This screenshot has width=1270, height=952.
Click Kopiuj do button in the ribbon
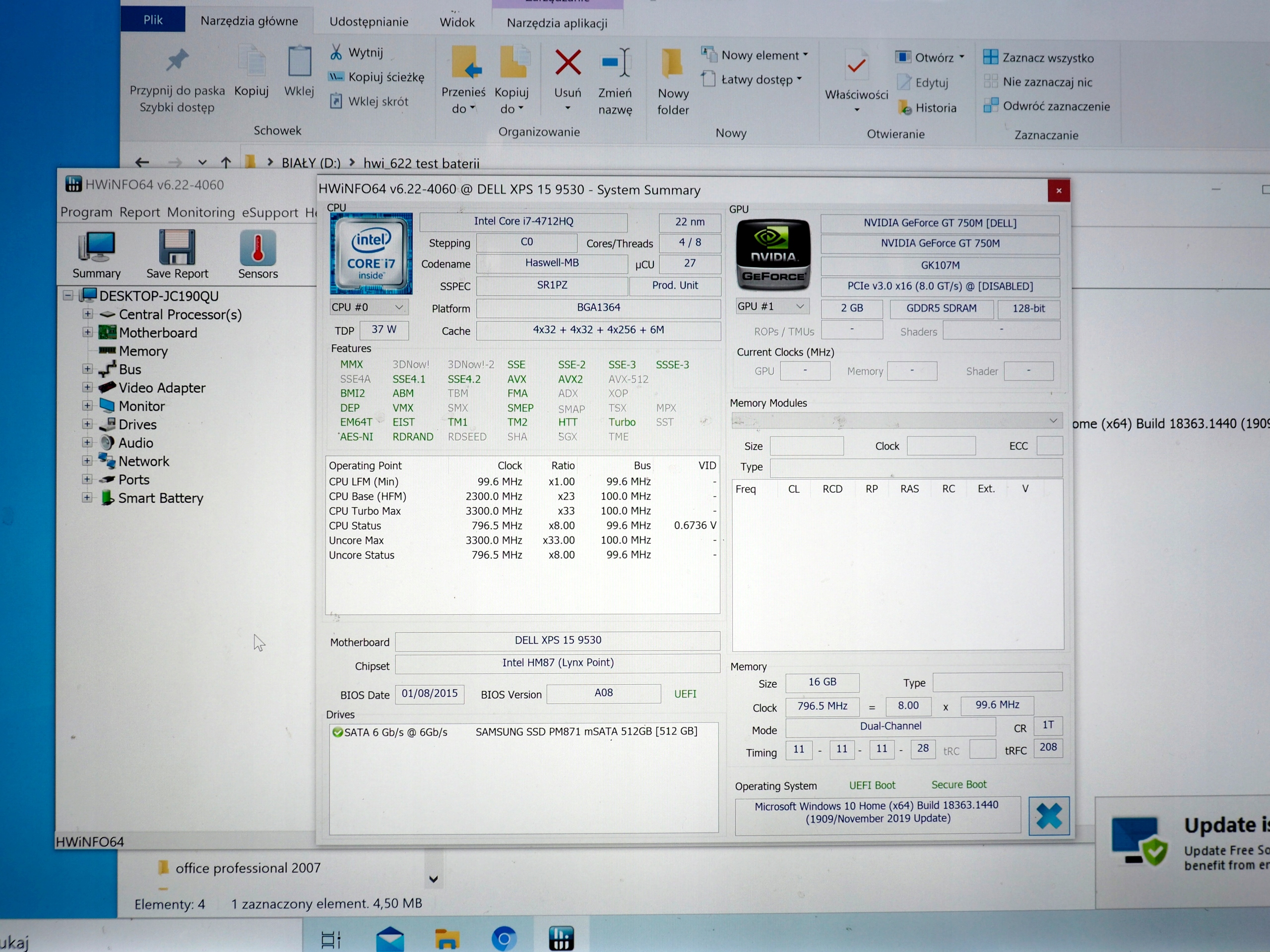[511, 80]
